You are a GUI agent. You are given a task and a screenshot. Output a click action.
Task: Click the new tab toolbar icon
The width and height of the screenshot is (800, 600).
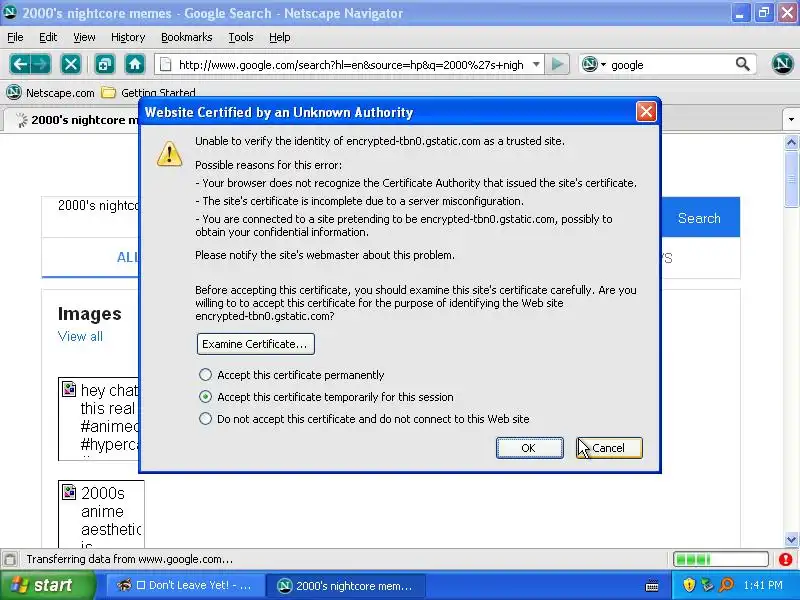105,64
